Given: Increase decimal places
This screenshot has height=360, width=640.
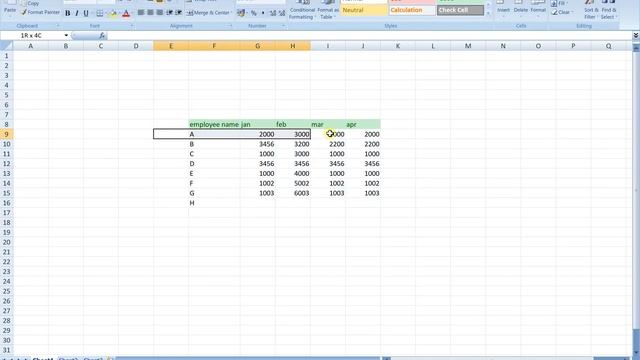Looking at the screenshot, I should pos(273,13).
